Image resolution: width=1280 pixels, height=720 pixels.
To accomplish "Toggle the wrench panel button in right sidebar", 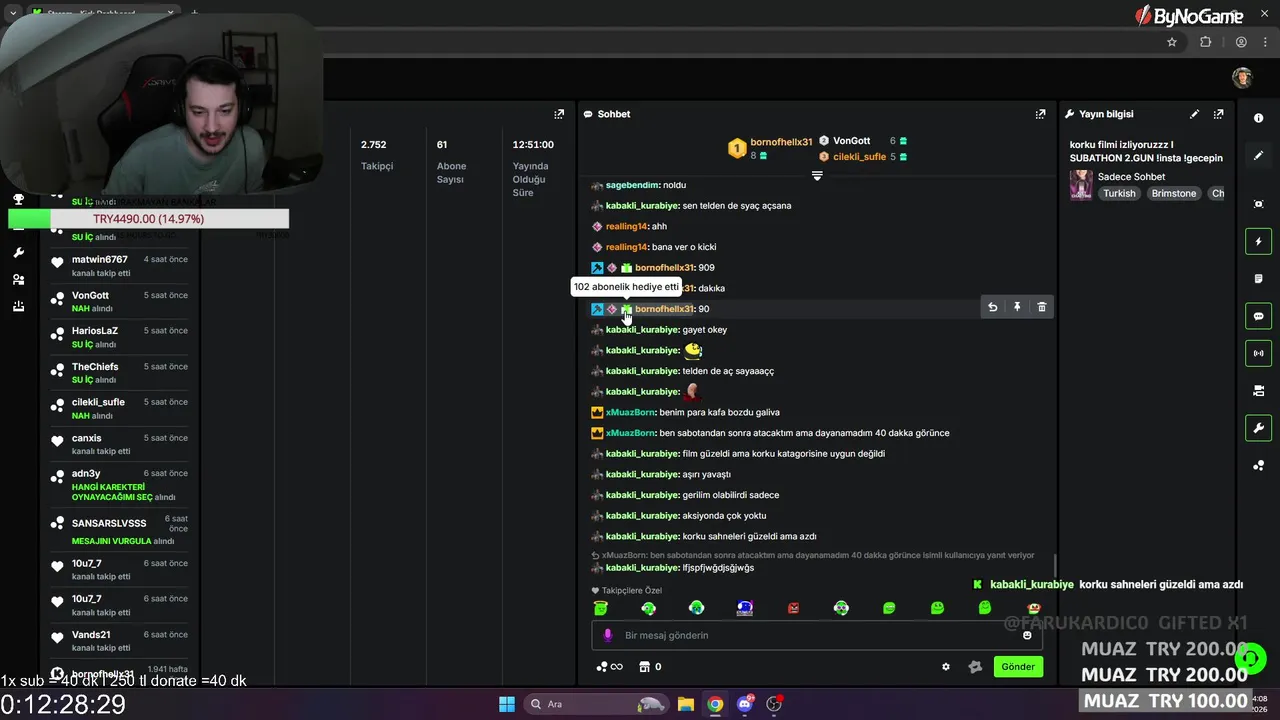I will coord(1258,428).
